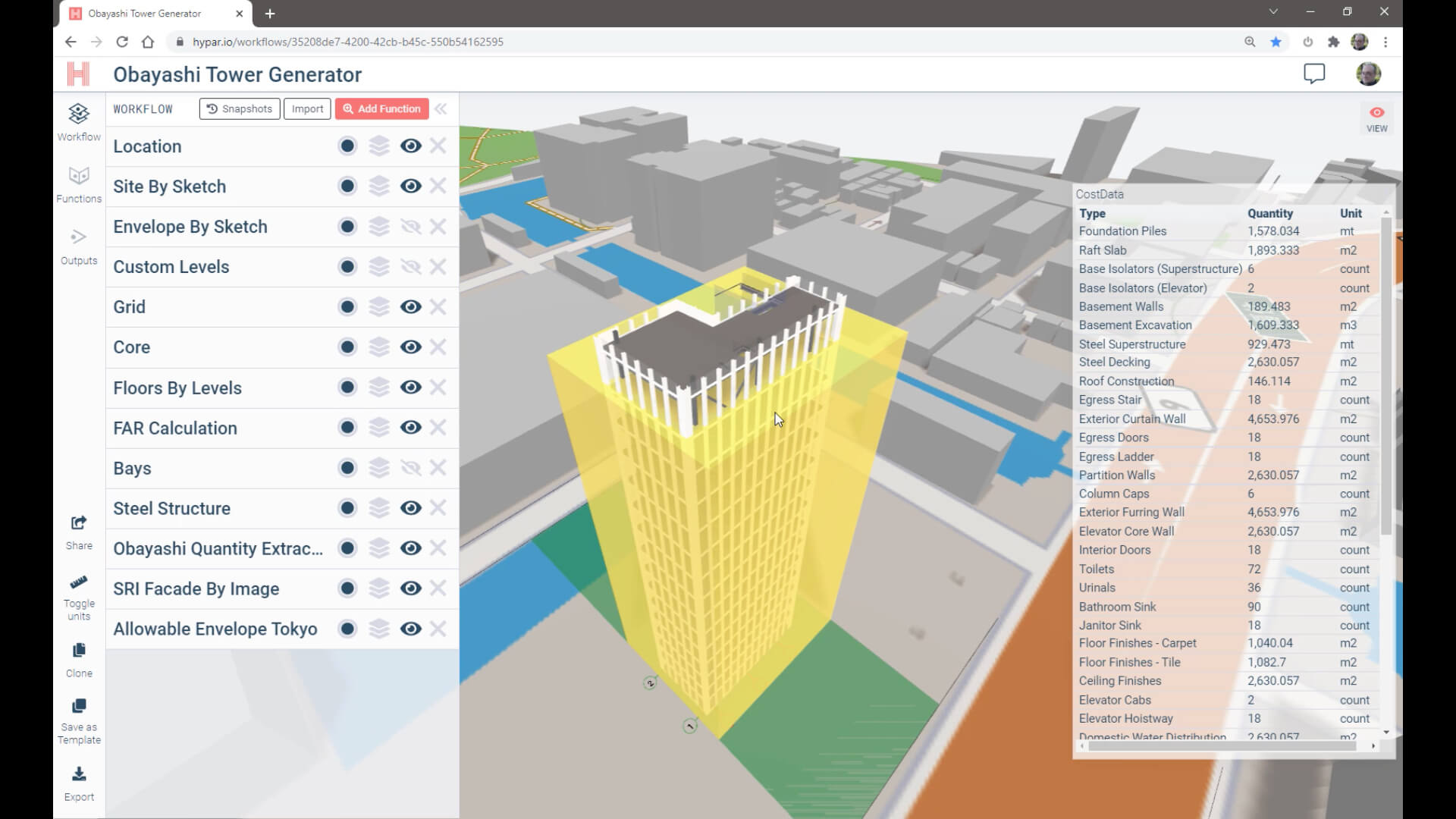Hide the Grid function using its eye toggle
This screenshot has width=1456, height=819.
pos(411,306)
